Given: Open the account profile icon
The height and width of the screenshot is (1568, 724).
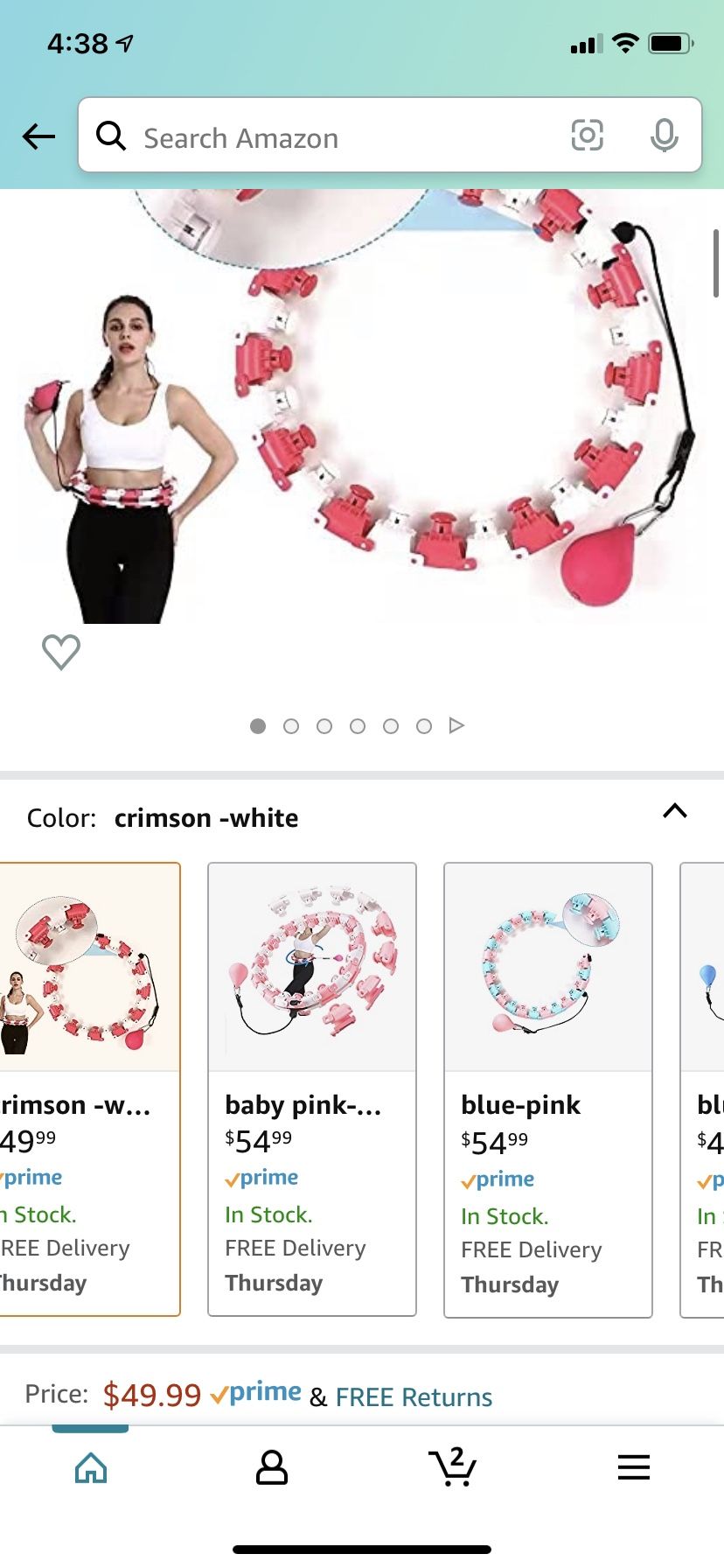Looking at the screenshot, I should 272,1467.
